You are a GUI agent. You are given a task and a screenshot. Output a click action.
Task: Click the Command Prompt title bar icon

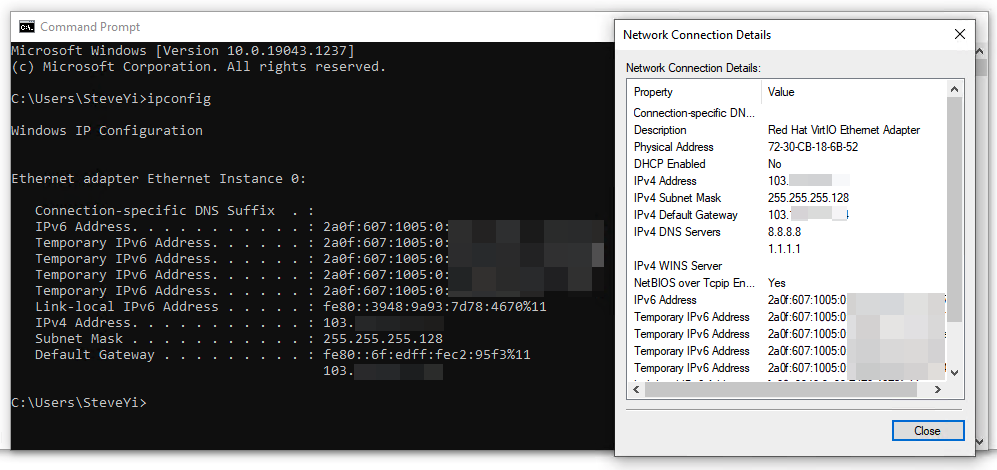27,27
